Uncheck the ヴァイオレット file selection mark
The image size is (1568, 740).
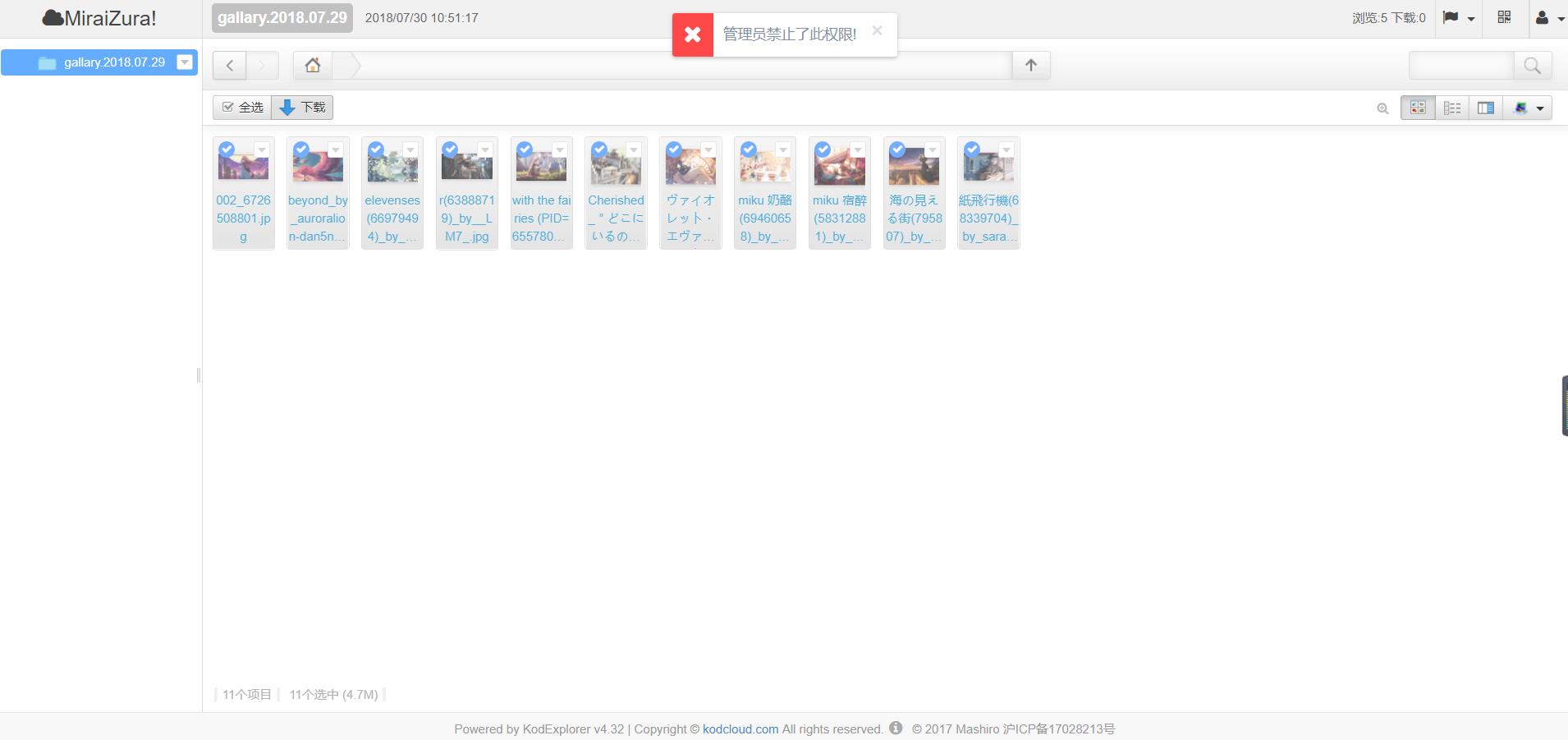click(674, 149)
